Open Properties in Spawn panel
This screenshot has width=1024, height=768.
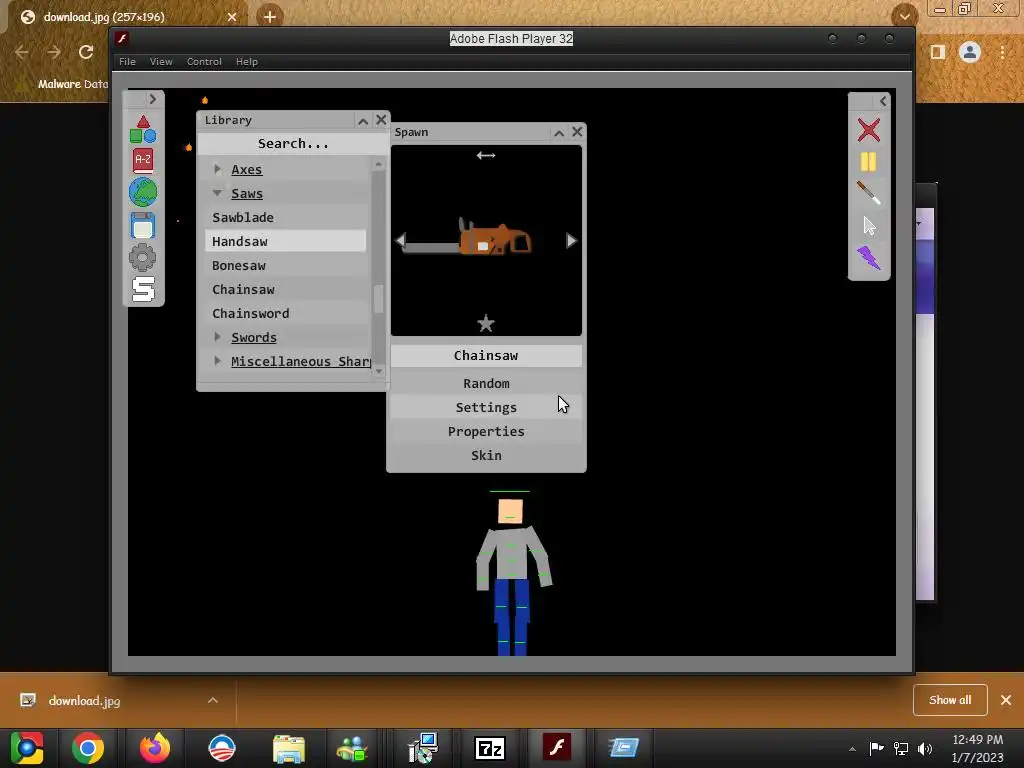(x=486, y=432)
